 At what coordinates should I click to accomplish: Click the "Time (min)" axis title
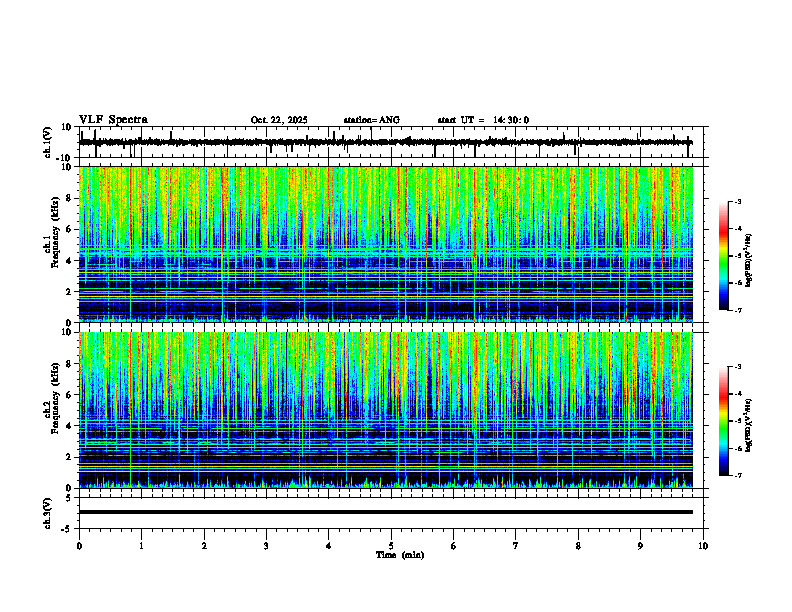(x=400, y=555)
